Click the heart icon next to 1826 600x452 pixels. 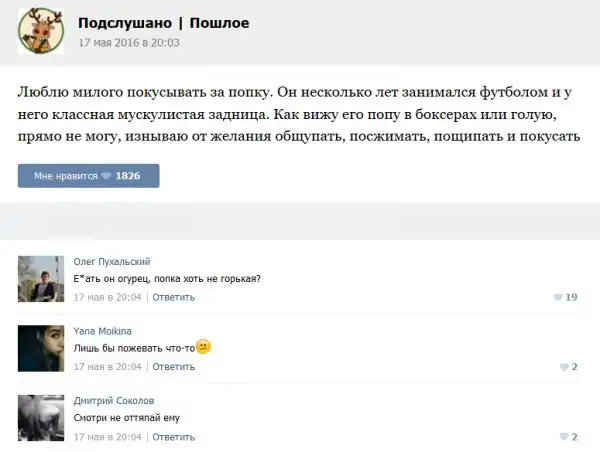107,176
